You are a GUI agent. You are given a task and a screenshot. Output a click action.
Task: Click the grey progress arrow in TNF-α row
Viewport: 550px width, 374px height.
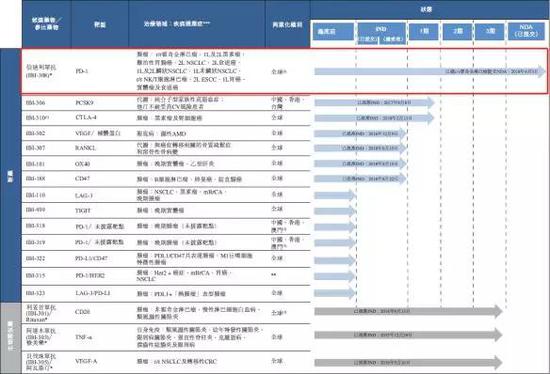pyautogui.click(x=408, y=335)
